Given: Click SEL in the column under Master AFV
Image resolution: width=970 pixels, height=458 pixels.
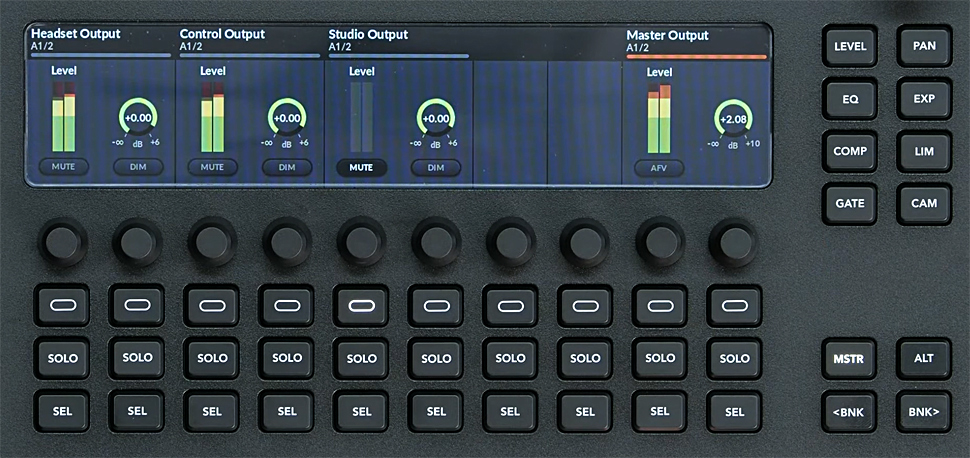Looking at the screenshot, I should [x=659, y=411].
